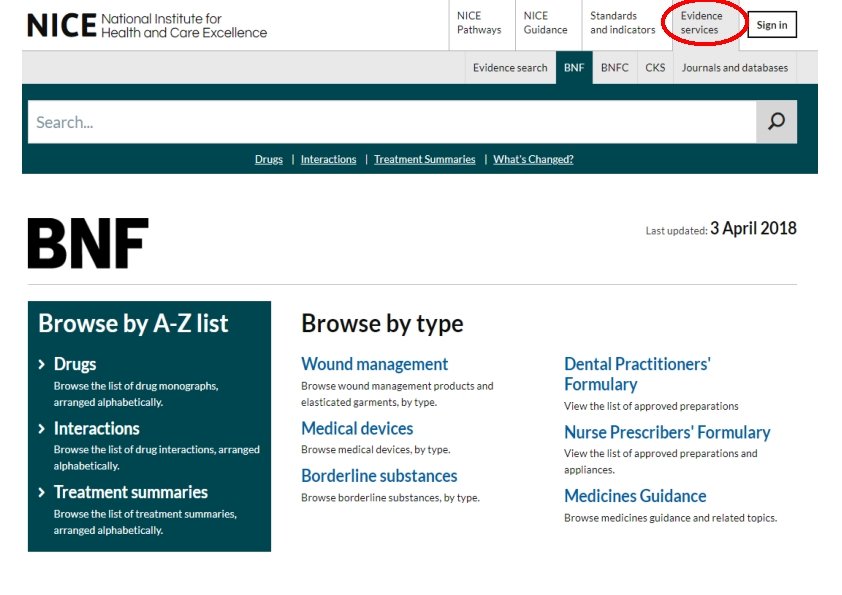Click the 'Browse by type' heading
This screenshot has width=842, height=595.
[382, 323]
